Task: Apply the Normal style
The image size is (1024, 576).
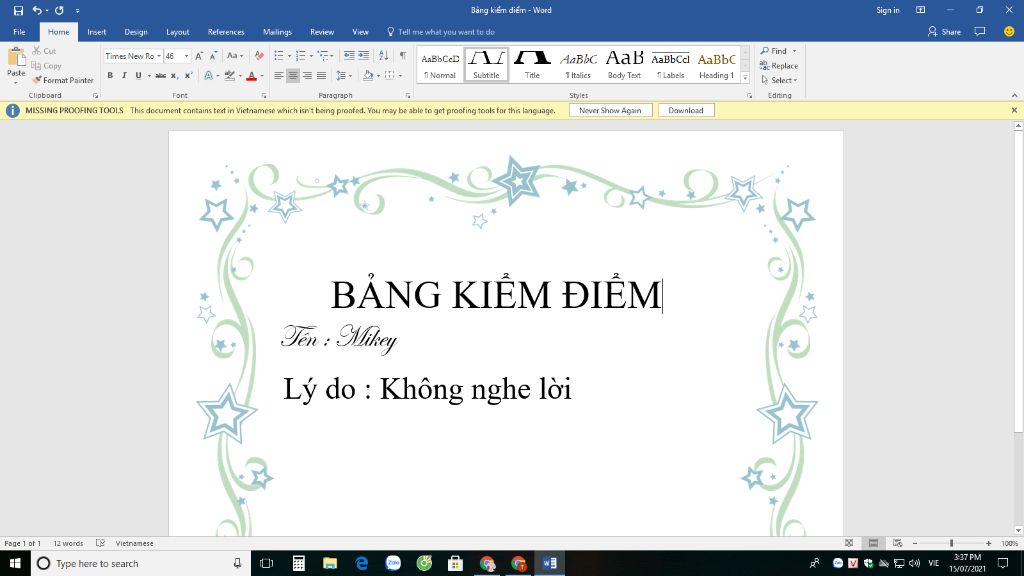Action: [440, 65]
